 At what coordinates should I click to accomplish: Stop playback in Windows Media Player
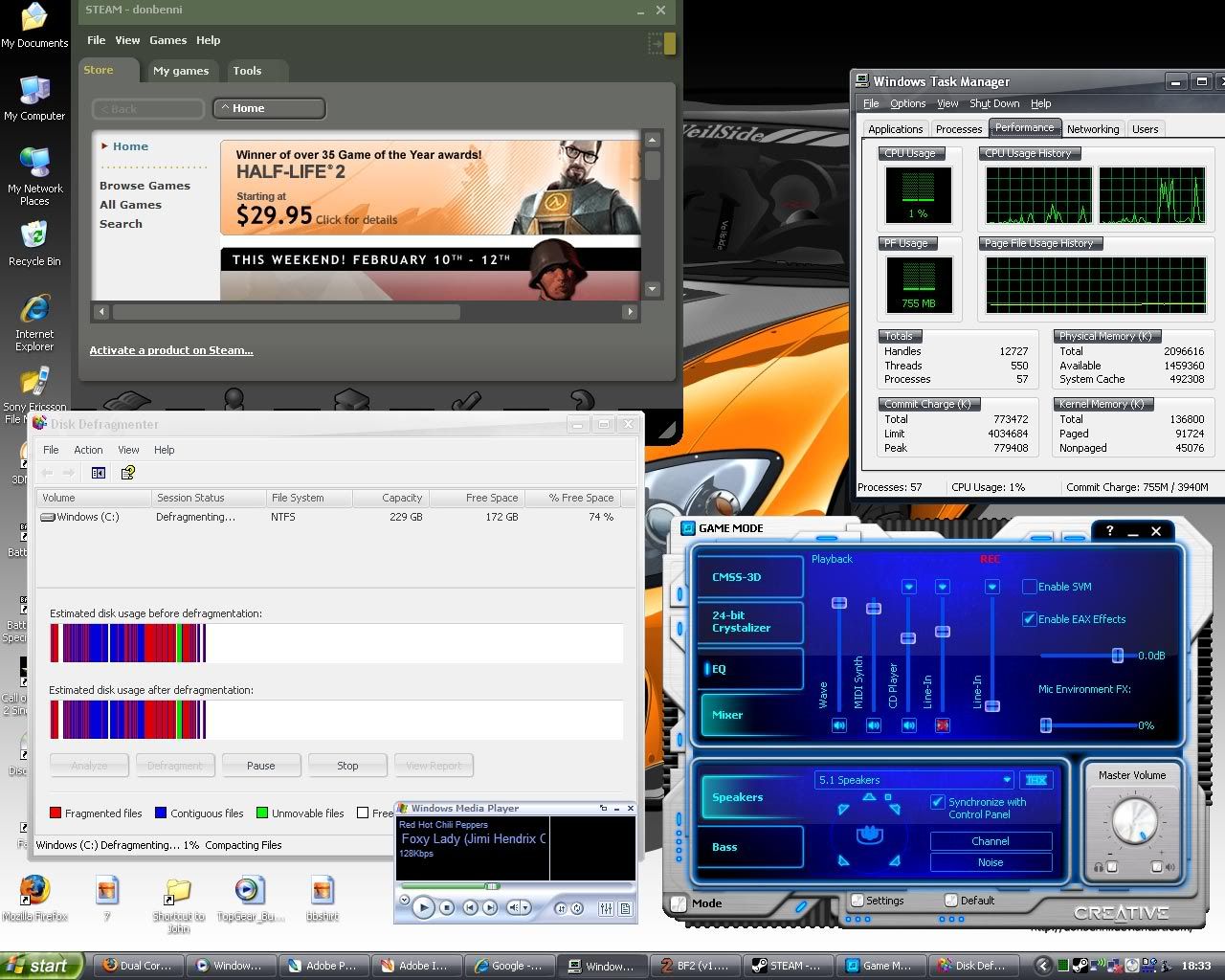click(x=447, y=907)
